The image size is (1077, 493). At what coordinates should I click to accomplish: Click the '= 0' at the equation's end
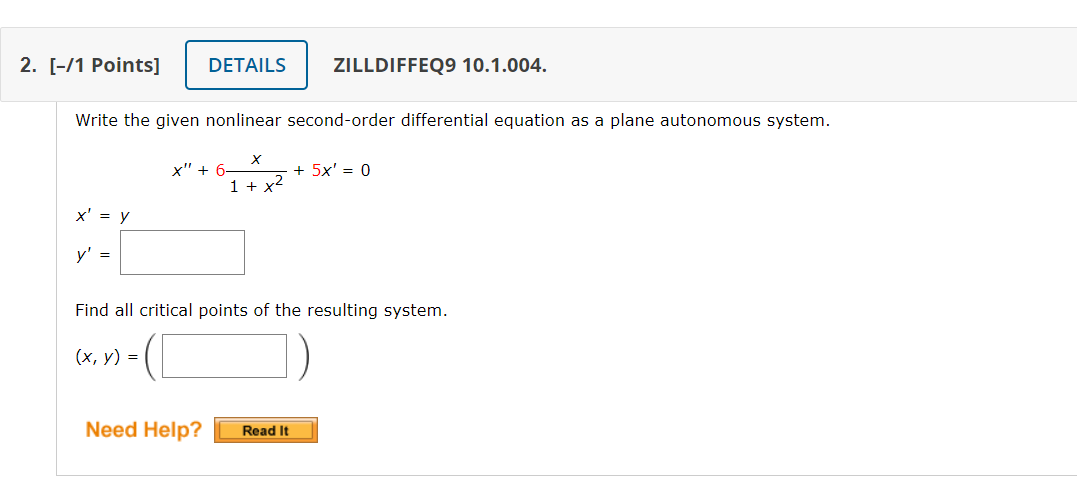pos(355,170)
